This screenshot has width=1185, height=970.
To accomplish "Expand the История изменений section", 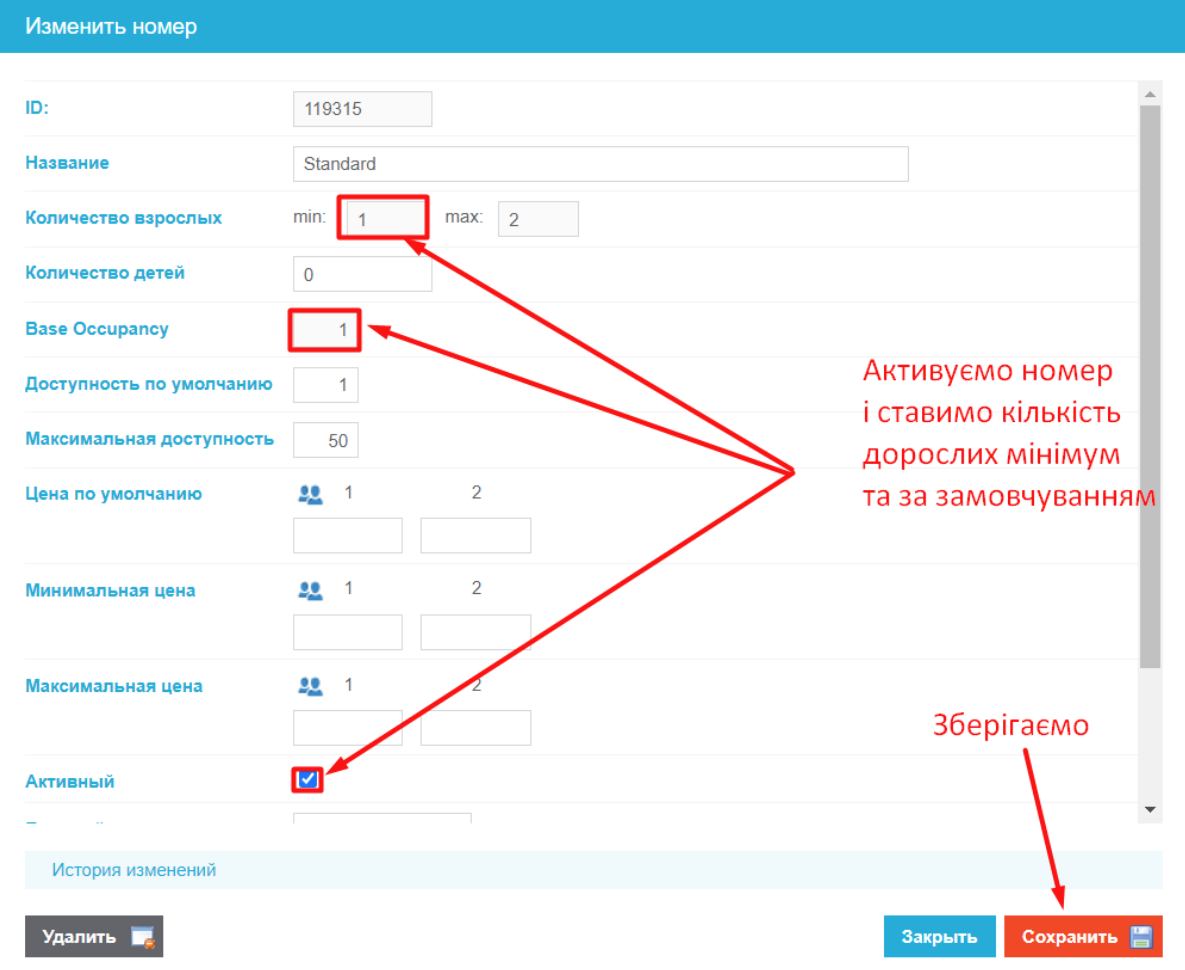I will click(x=134, y=870).
